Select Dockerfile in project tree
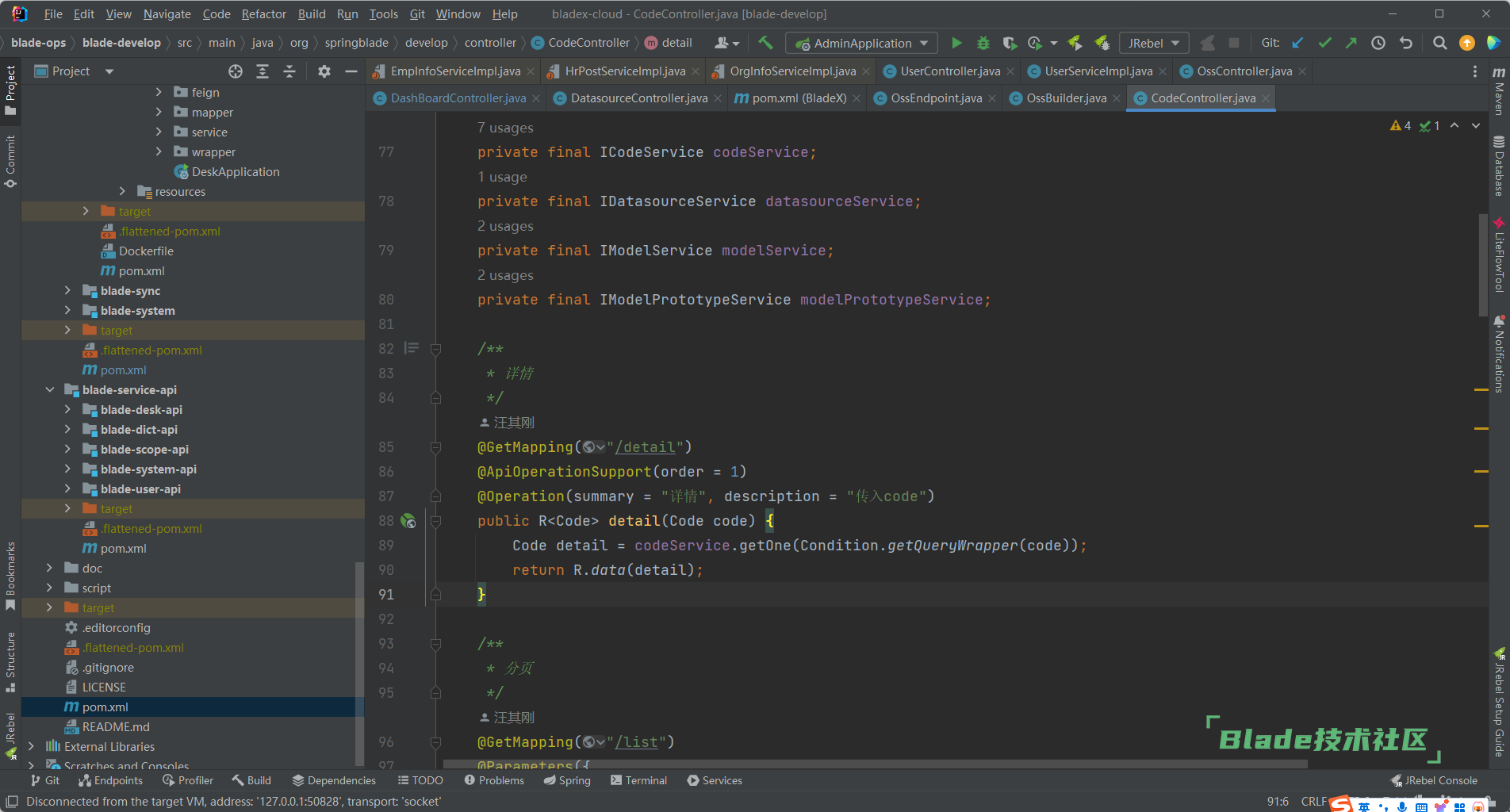Image resolution: width=1510 pixels, height=812 pixels. point(146,251)
